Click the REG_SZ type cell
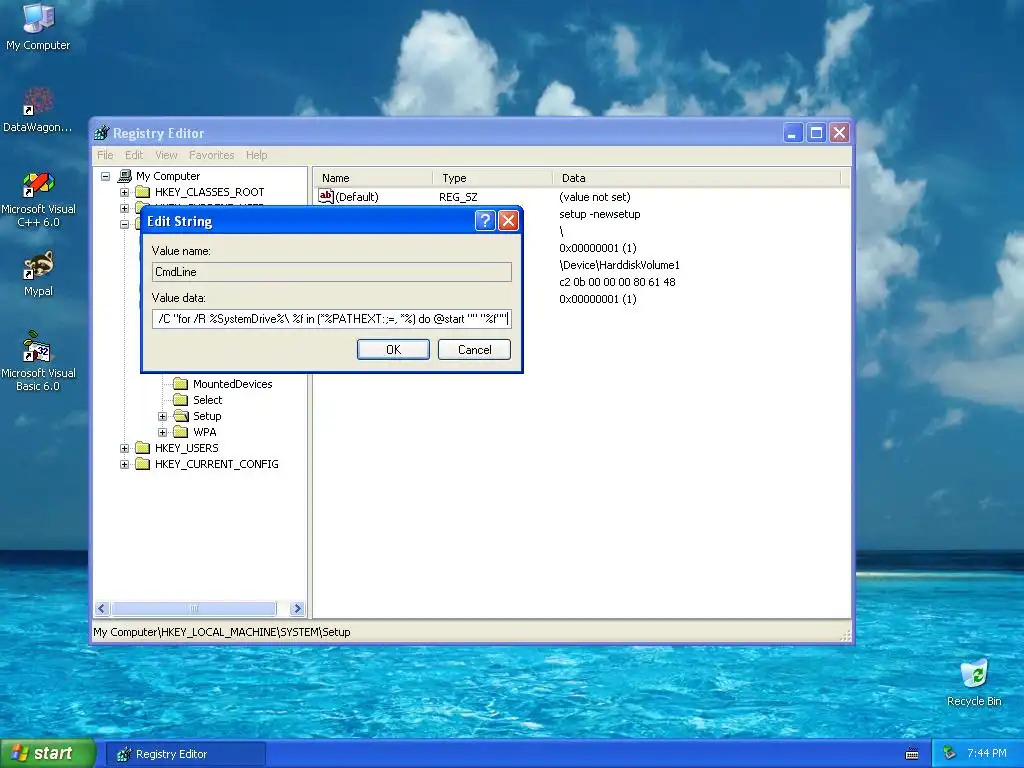Screen dimensions: 1024x768 pyautogui.click(x=458, y=197)
